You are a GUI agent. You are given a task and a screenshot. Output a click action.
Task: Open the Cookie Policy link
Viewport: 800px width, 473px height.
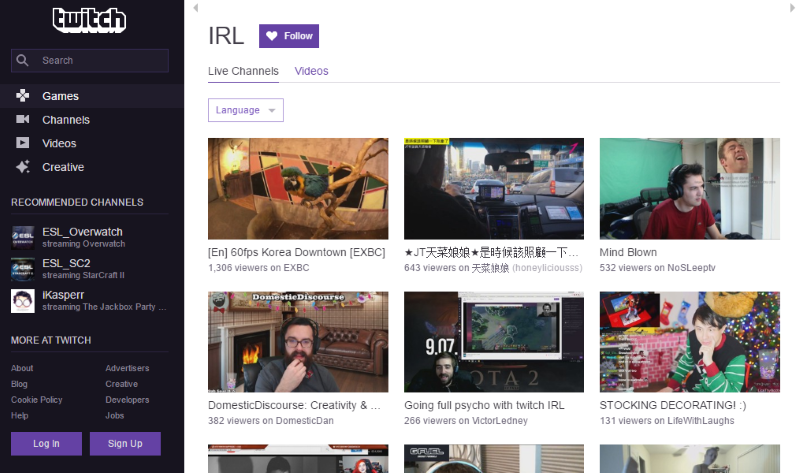(x=37, y=400)
